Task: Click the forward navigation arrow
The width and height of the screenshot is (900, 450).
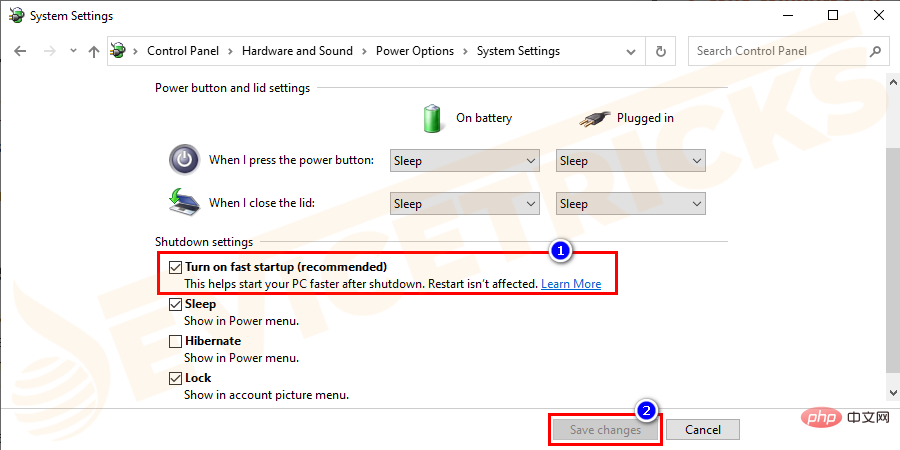Action: tap(46, 51)
